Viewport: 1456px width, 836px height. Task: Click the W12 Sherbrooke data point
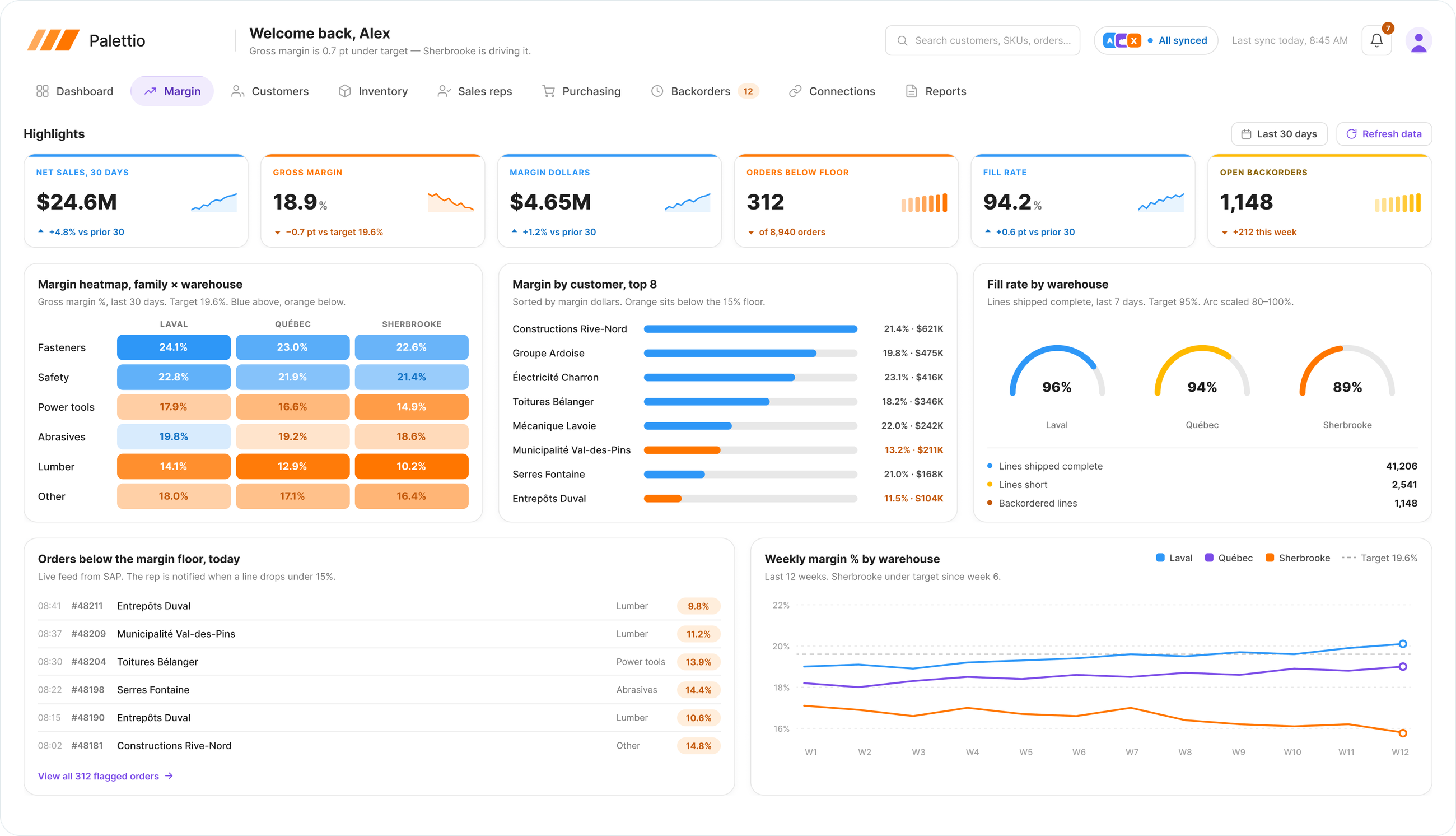point(1402,733)
